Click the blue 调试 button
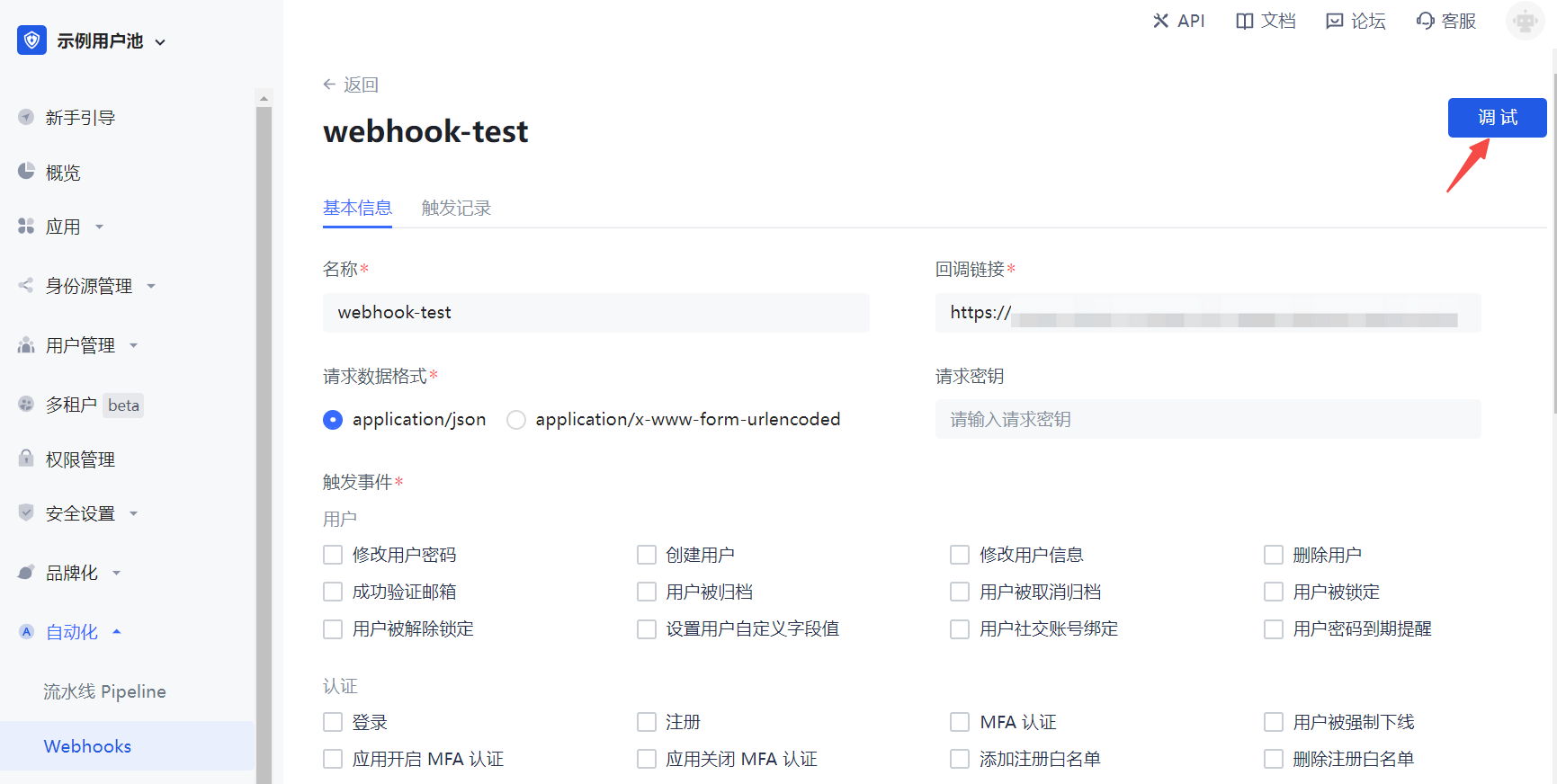1557x784 pixels. (1497, 118)
